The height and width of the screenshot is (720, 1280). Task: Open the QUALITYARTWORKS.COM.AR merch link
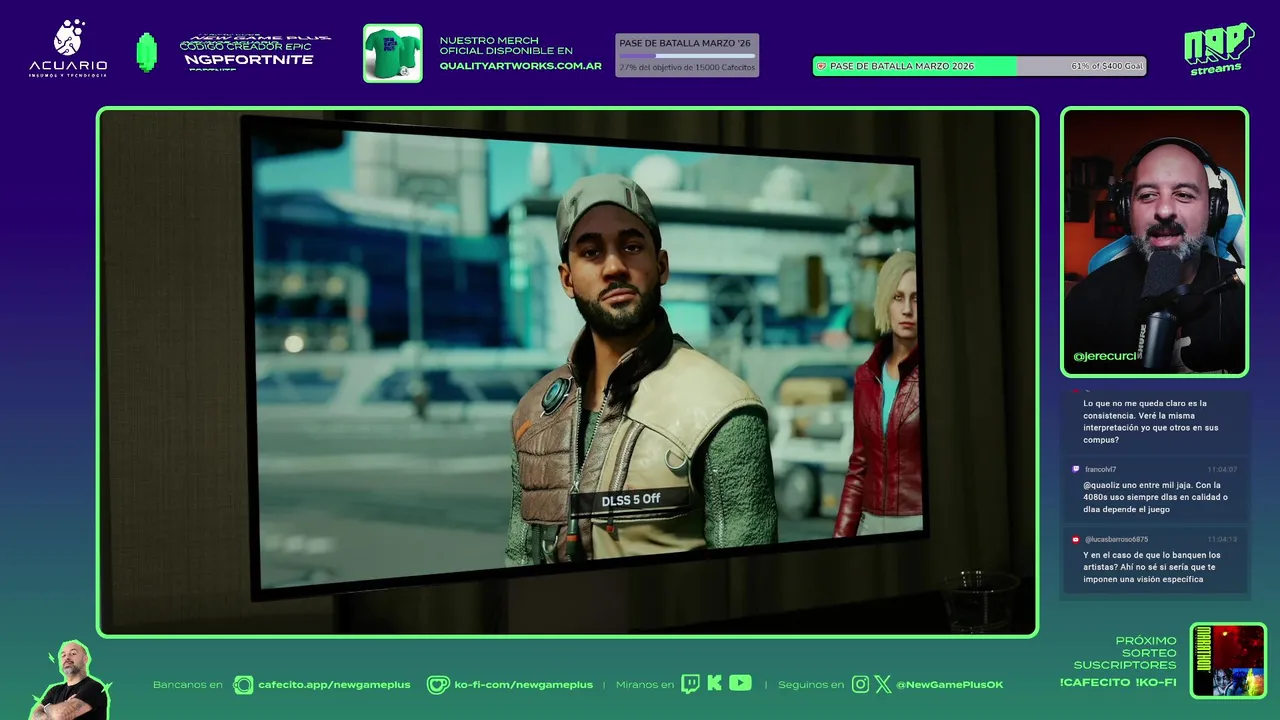(x=520, y=66)
